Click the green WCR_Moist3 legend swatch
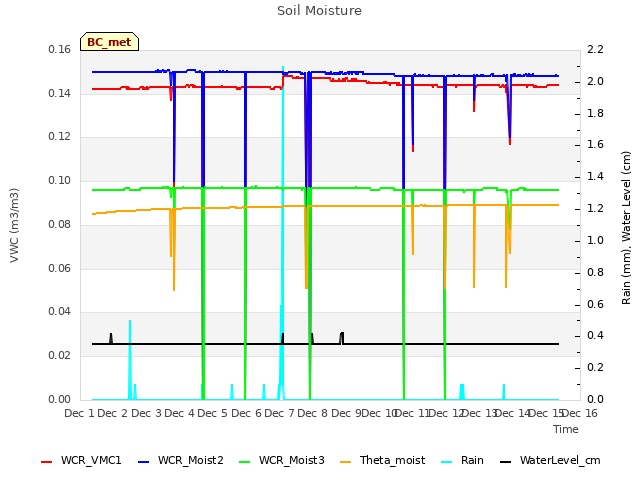The width and height of the screenshot is (640, 480). [x=245, y=462]
